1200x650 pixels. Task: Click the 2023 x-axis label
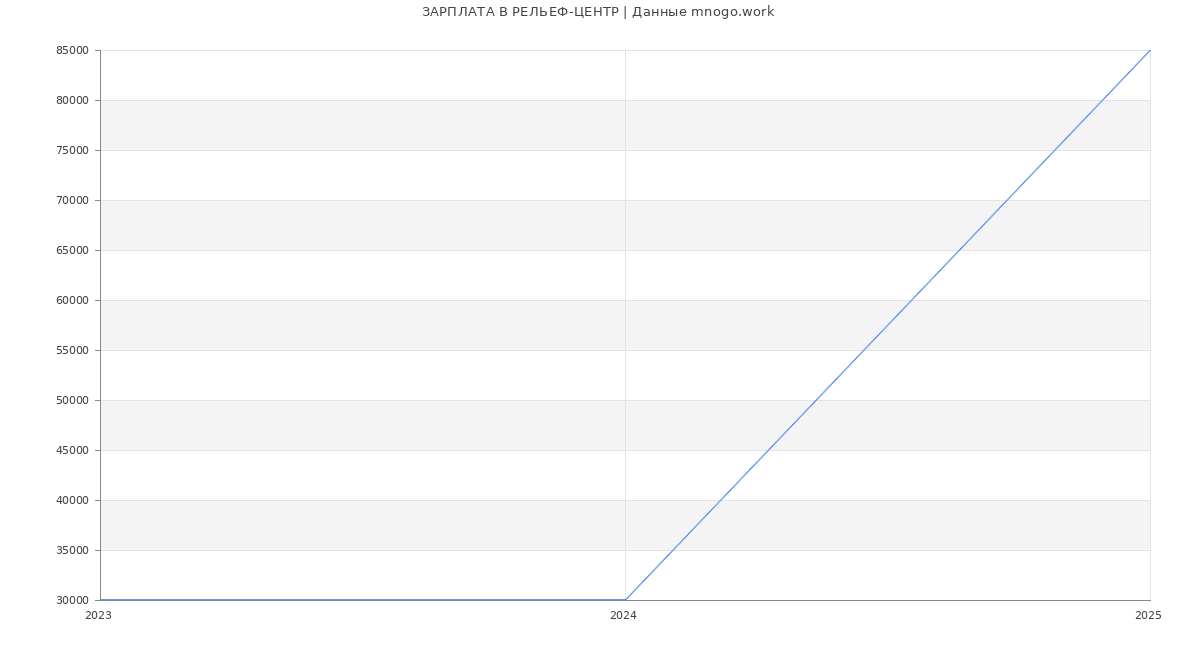[98, 616]
